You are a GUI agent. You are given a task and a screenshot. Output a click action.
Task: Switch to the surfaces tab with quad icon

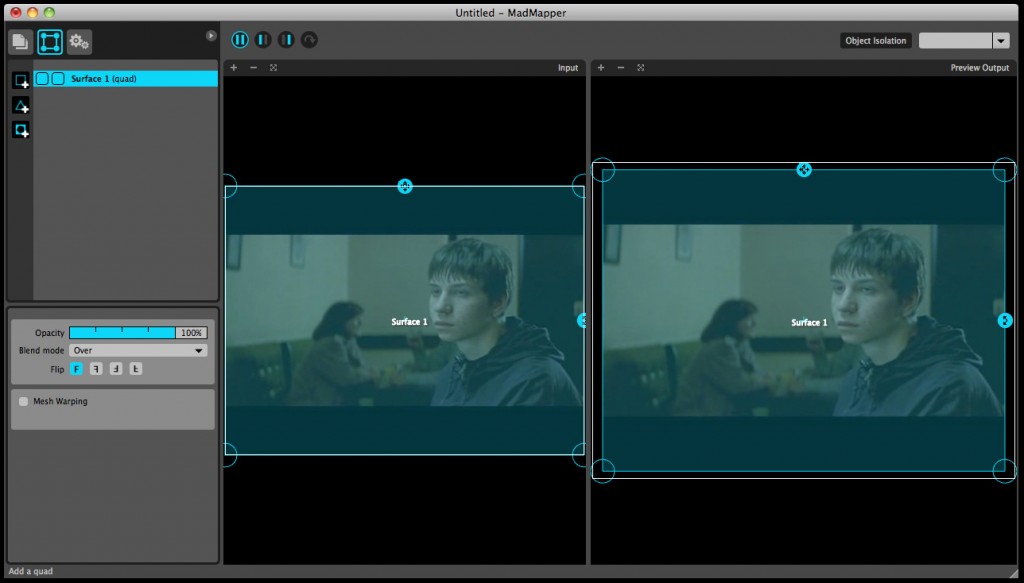pyautogui.click(x=50, y=42)
